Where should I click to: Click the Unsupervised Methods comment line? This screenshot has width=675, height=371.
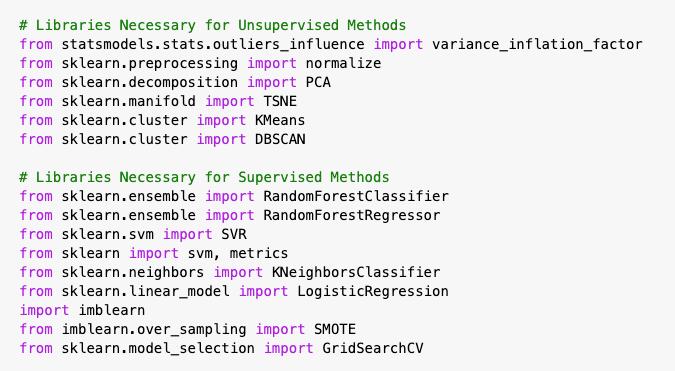[213, 25]
